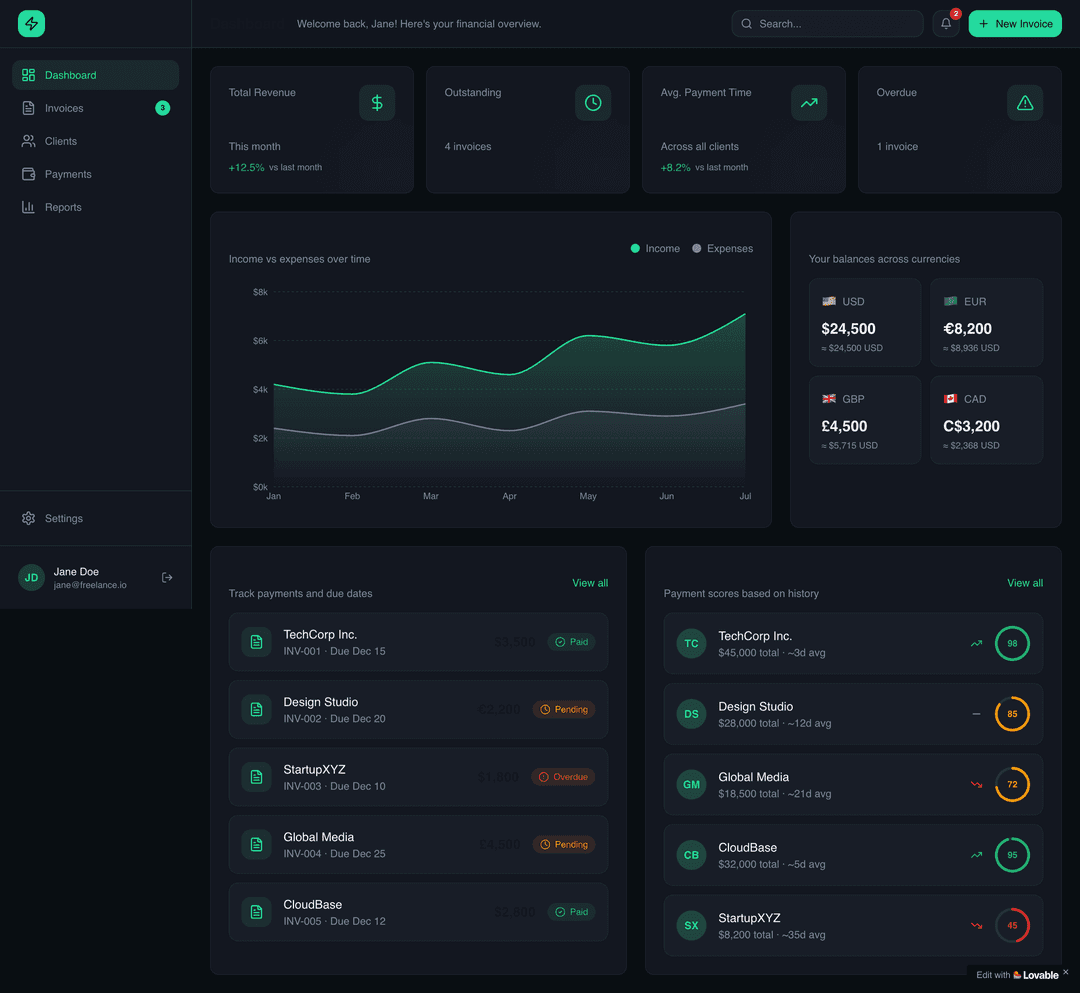Open Clients via its sidebar icon
This screenshot has height=993, width=1080.
click(28, 141)
